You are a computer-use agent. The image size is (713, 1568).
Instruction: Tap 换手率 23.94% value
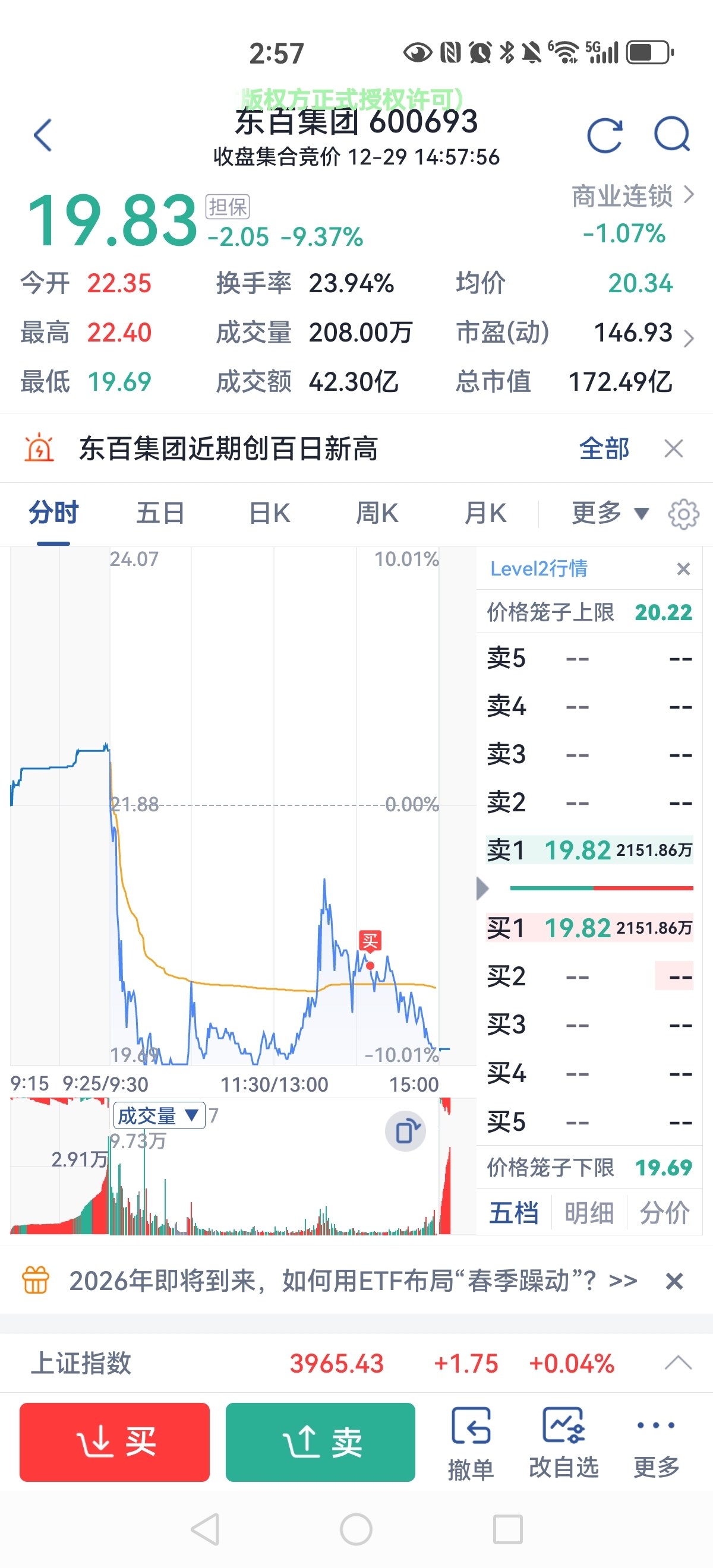tap(351, 283)
